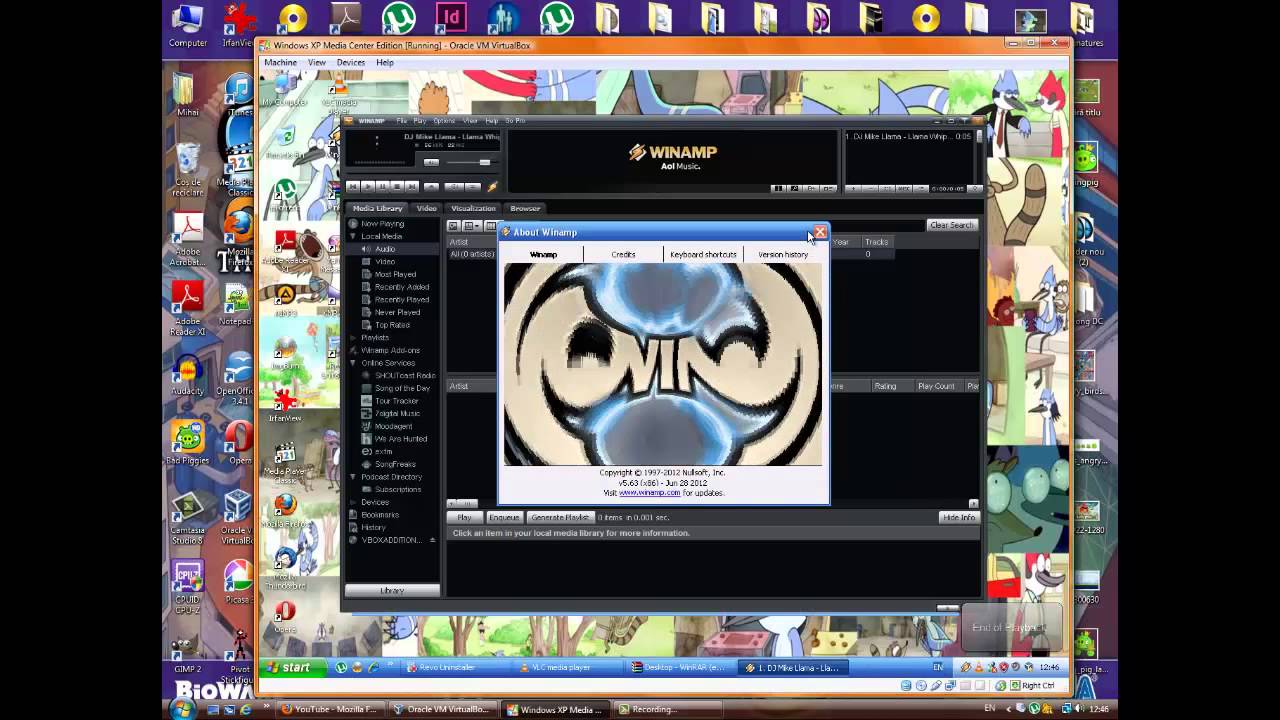Select Now Playing in the library tree
The height and width of the screenshot is (720, 1280).
click(x=382, y=224)
